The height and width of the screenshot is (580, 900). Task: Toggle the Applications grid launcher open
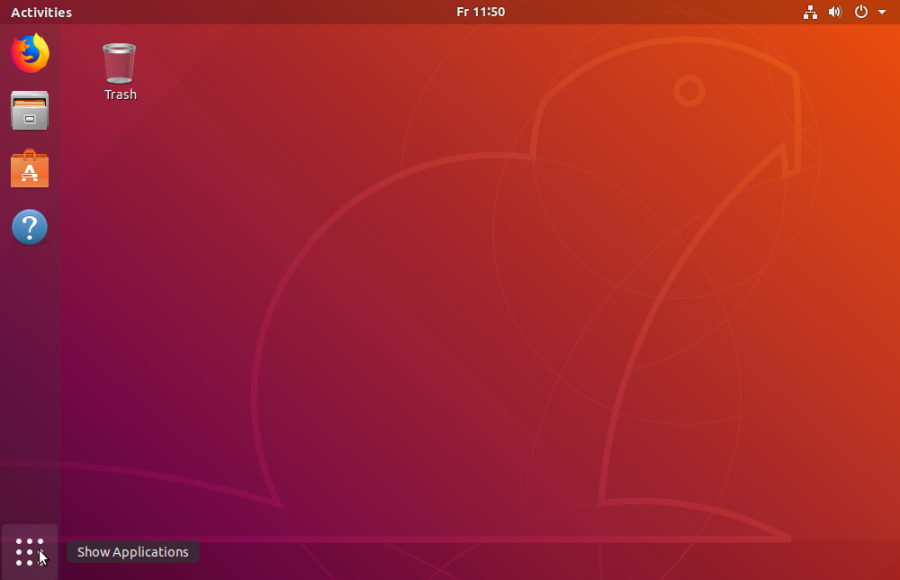click(x=29, y=552)
